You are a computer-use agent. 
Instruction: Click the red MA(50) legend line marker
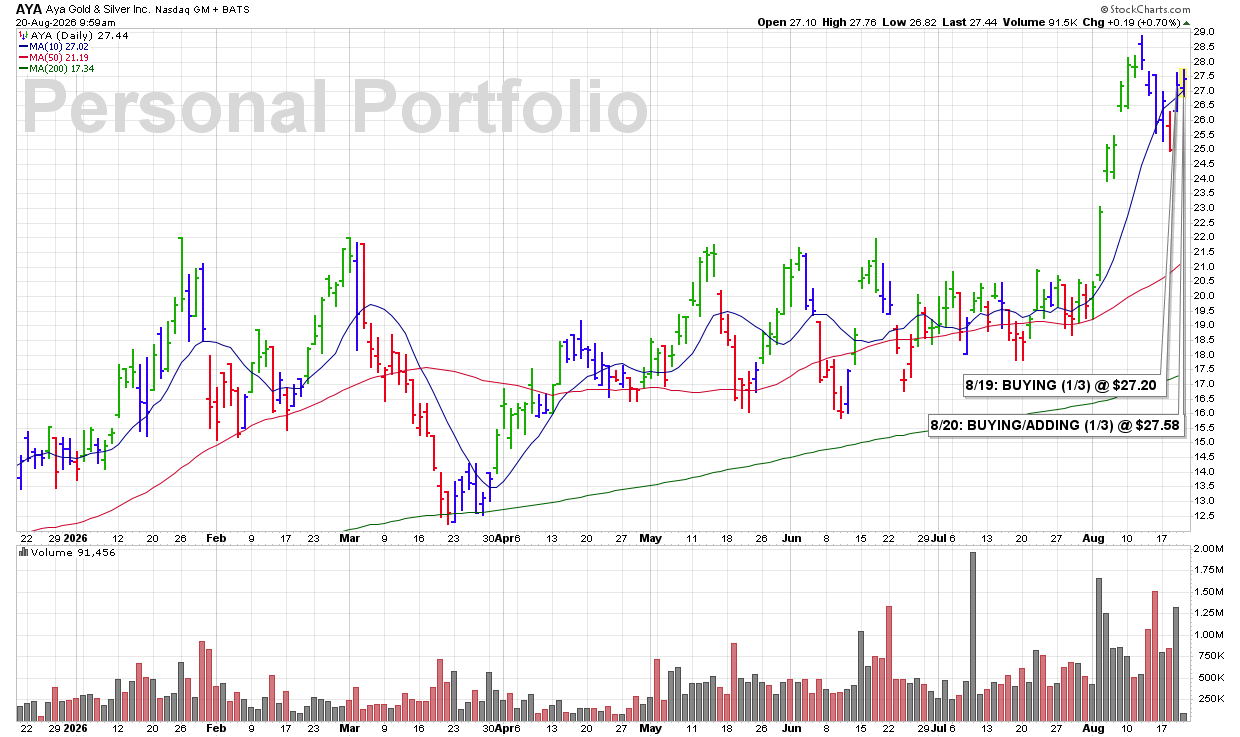click(x=22, y=56)
